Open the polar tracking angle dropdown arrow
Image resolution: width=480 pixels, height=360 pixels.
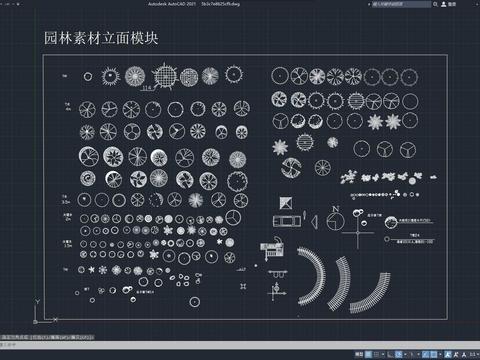pos(405,354)
